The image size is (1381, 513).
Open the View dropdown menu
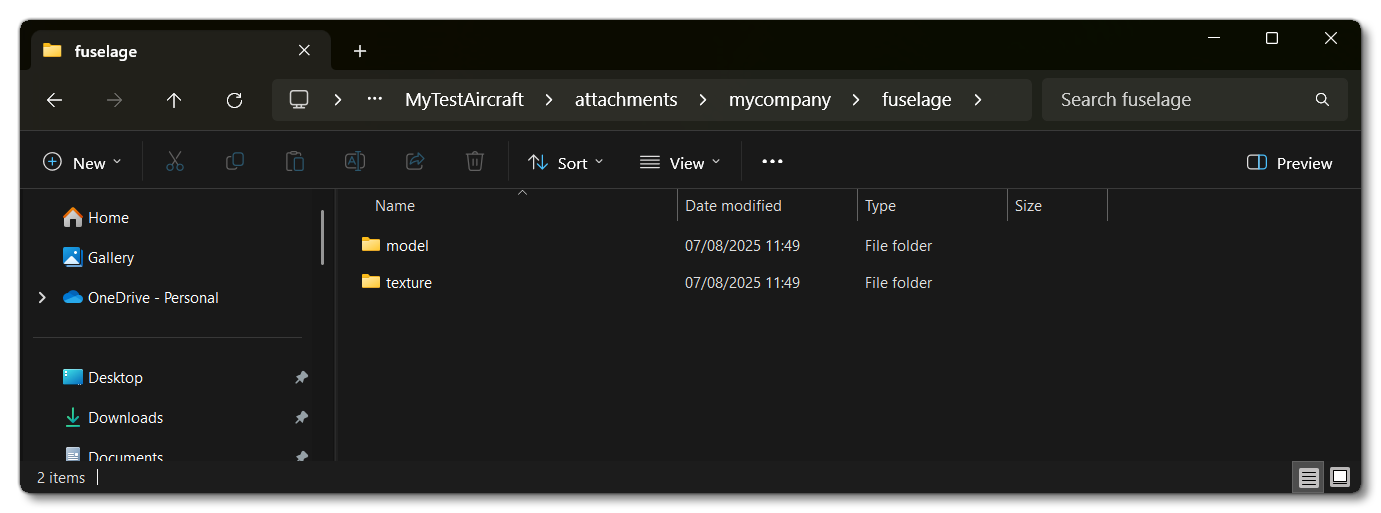[680, 163]
